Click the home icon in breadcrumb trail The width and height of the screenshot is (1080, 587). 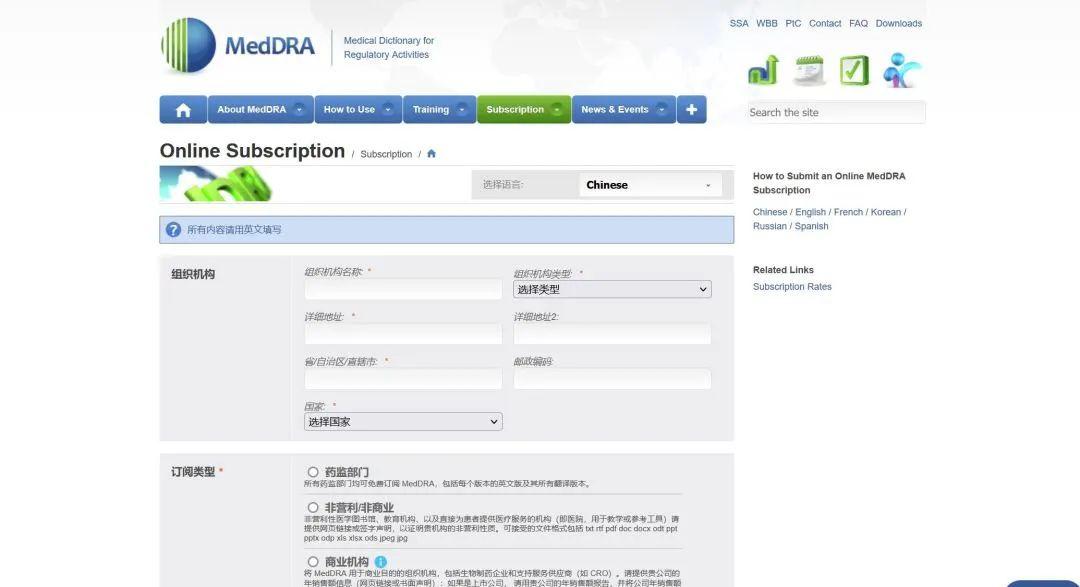[x=430, y=153]
